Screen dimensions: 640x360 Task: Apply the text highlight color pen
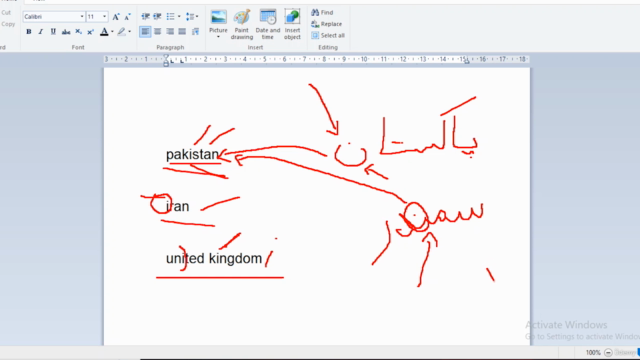tap(121, 32)
